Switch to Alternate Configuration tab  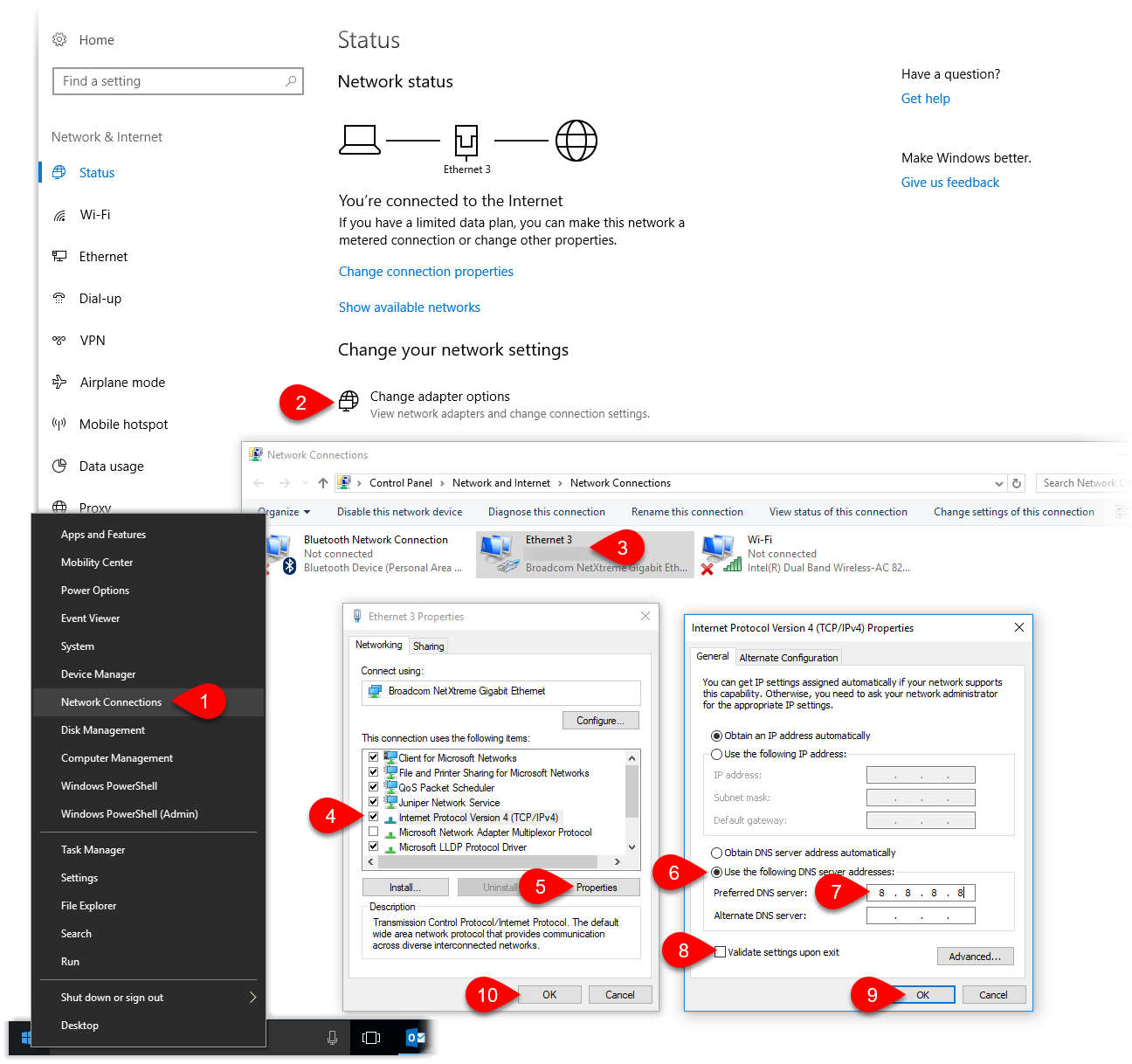tap(789, 657)
